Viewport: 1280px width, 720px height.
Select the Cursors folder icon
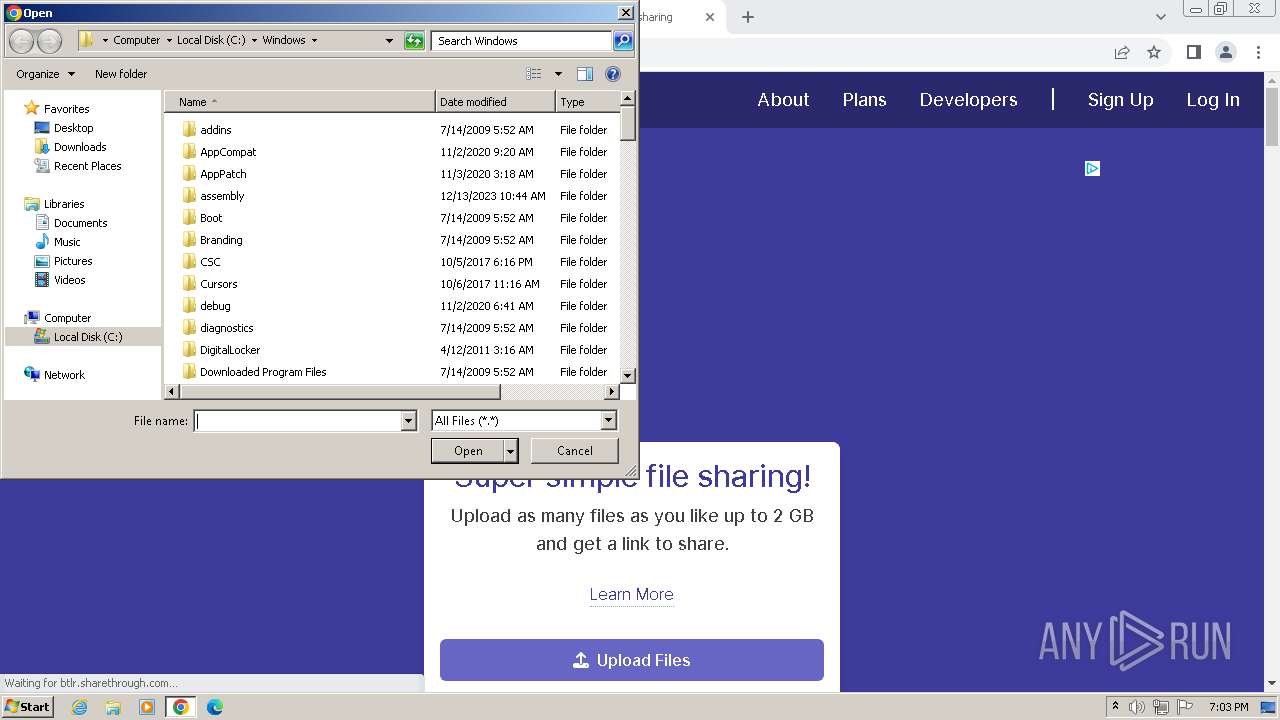pos(189,284)
